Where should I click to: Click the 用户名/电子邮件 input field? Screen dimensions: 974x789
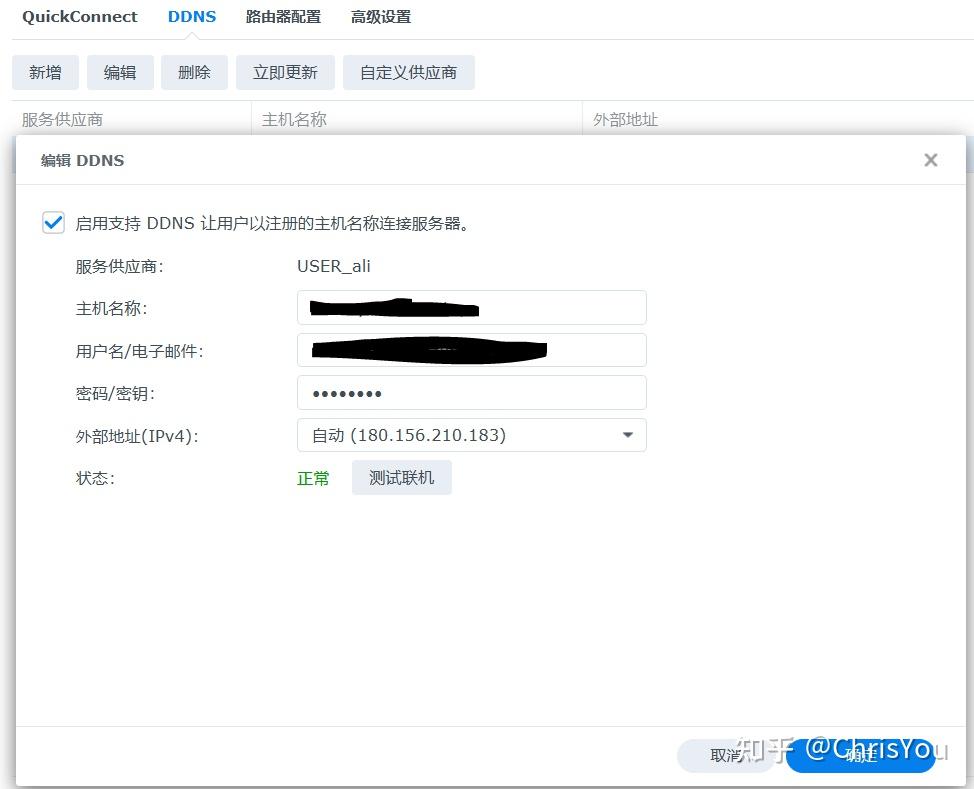tap(471, 350)
